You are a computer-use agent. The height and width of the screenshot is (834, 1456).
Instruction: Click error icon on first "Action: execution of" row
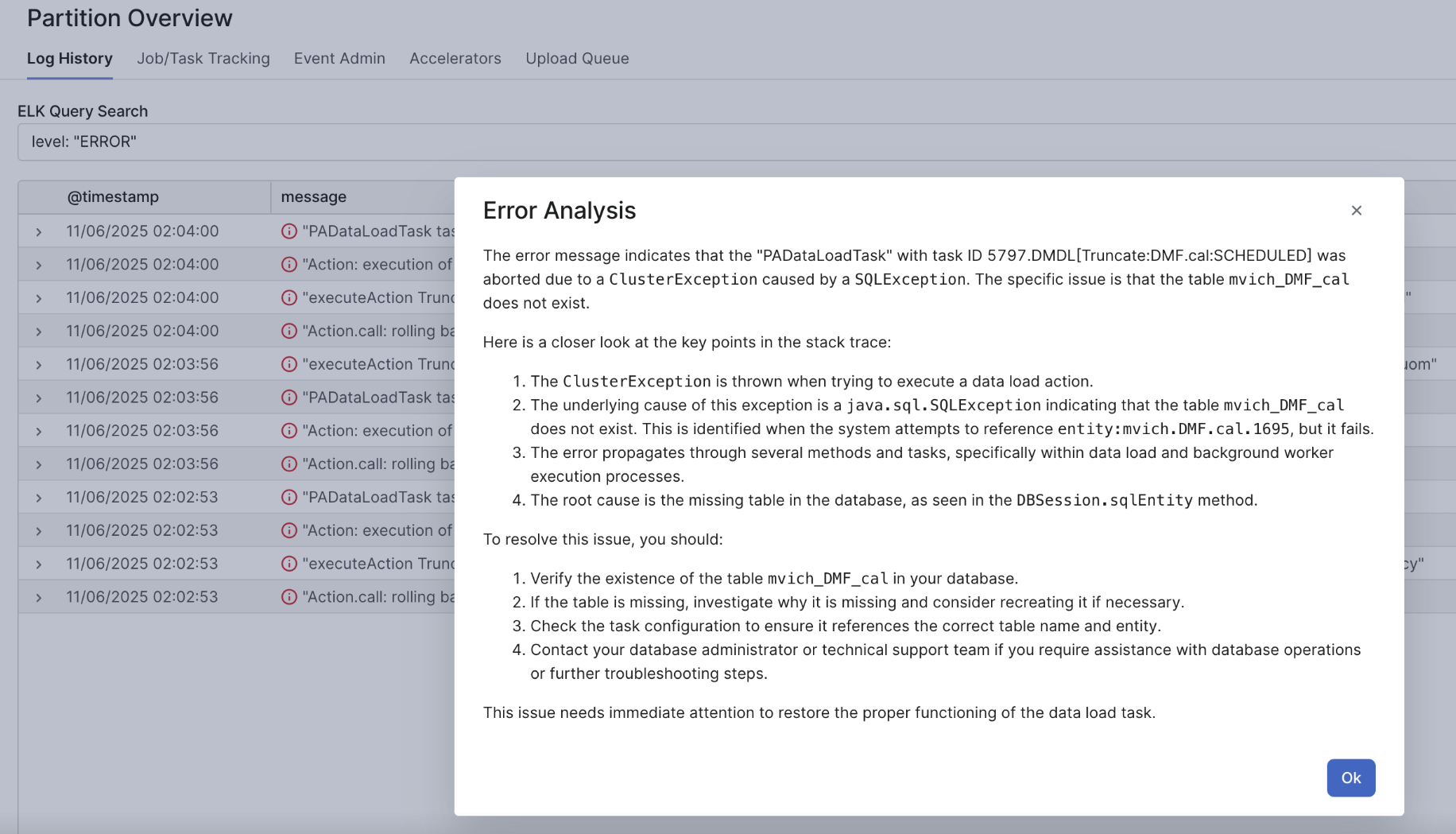tap(289, 265)
